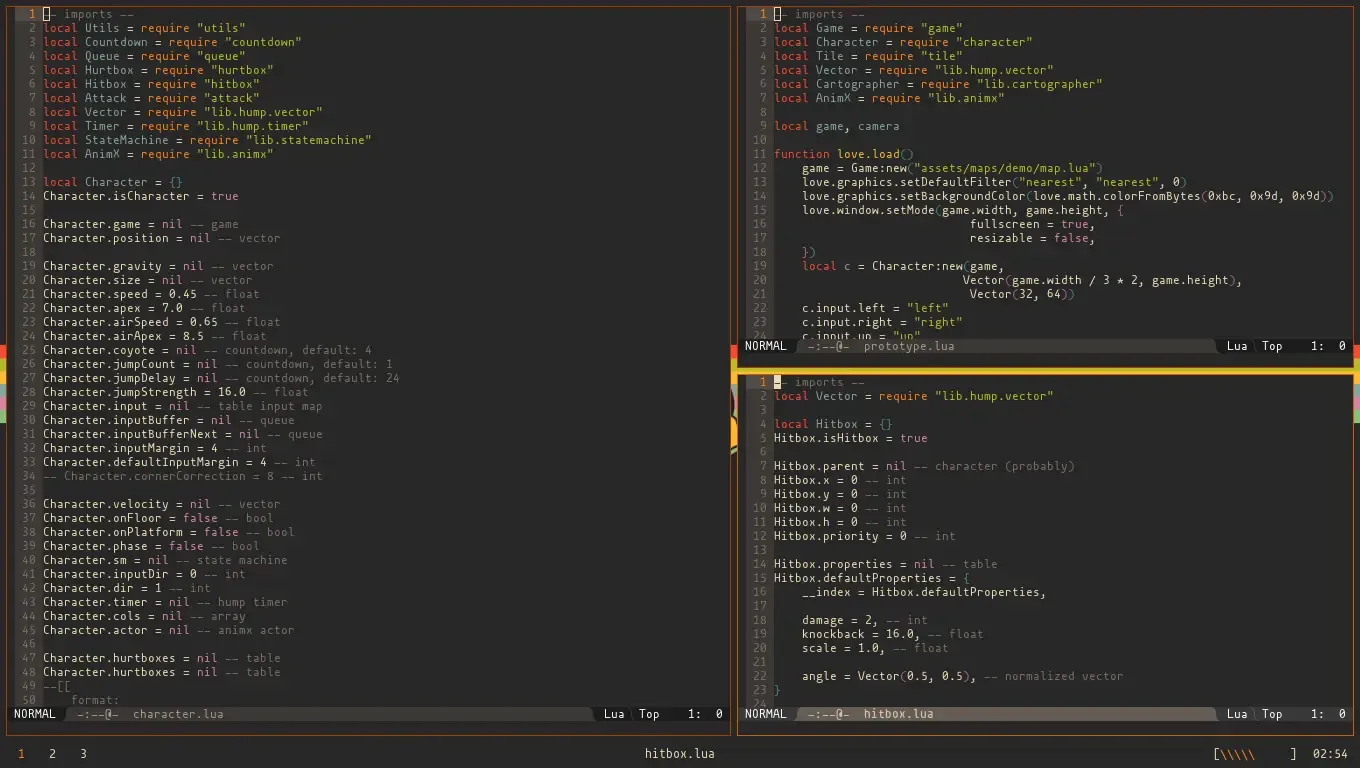
Task: Click "local game, camera" in prototype.lua
Action: [x=837, y=126]
